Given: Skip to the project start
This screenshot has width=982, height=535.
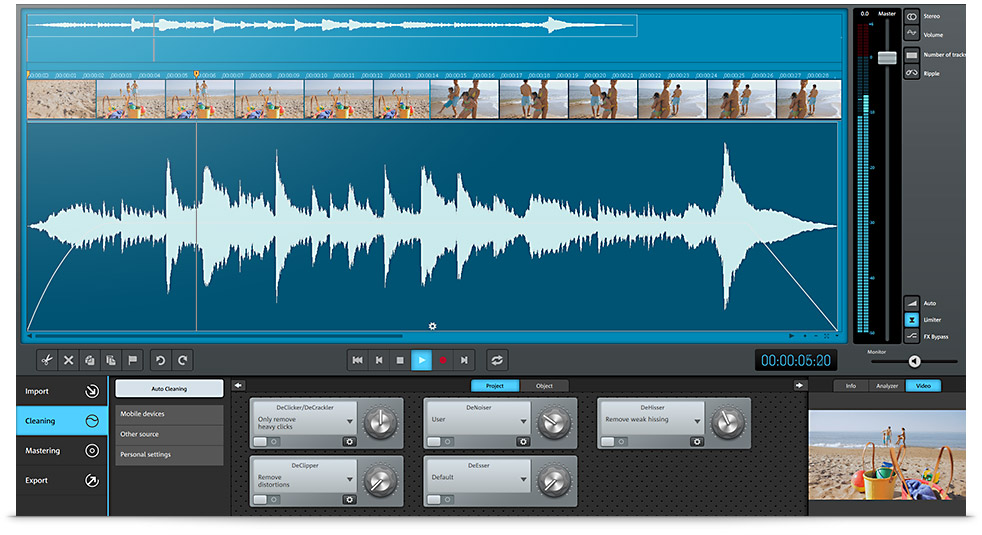Looking at the screenshot, I should coord(357,360).
